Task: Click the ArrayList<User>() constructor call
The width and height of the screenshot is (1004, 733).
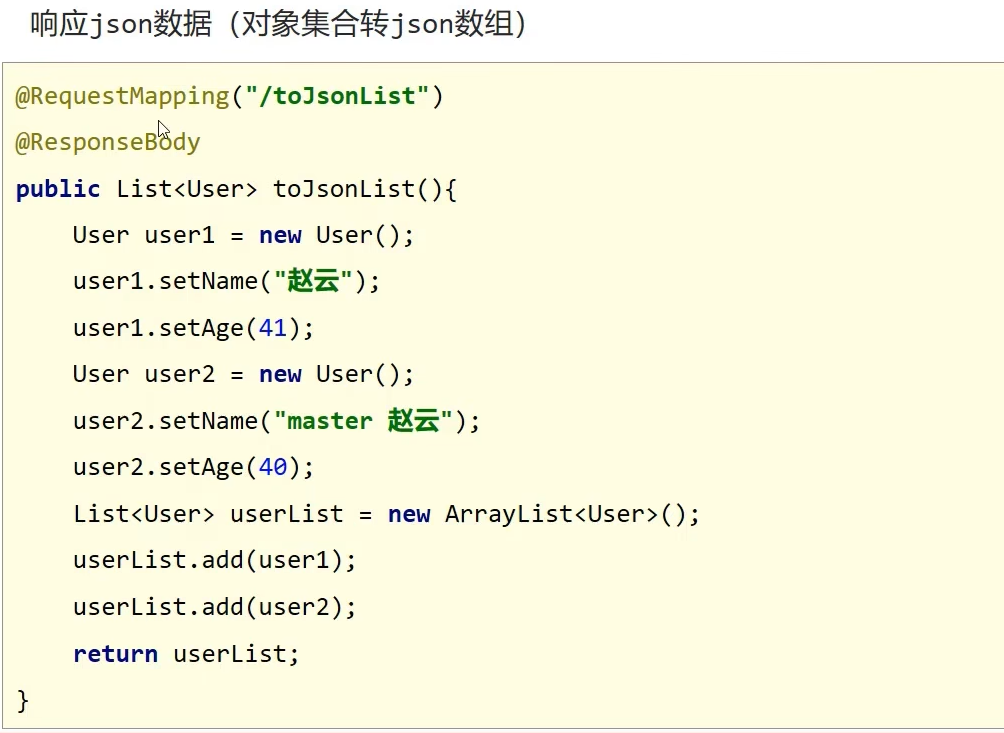Action: click(566, 514)
